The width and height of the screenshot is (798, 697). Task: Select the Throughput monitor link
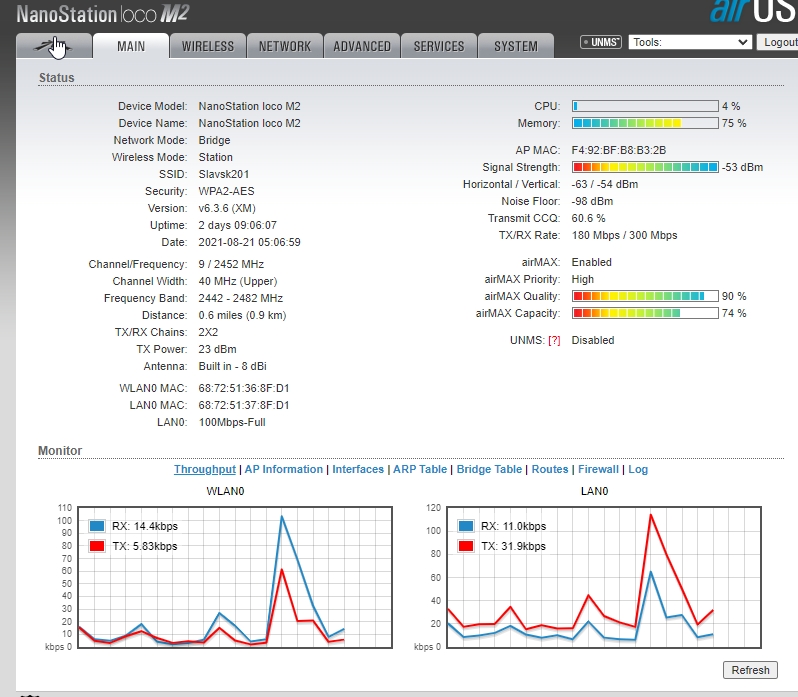point(205,469)
